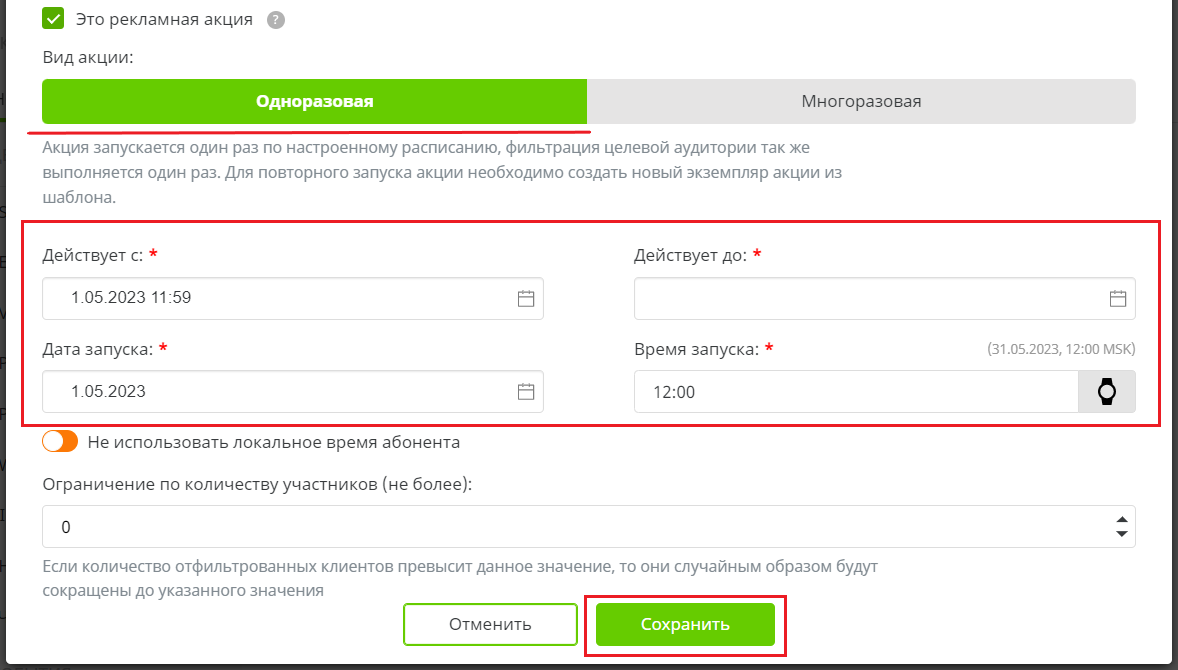Viewport: 1178px width, 670px height.
Task: Disable "Не использовать локальное время абонента" toggle
Action: pos(60,440)
